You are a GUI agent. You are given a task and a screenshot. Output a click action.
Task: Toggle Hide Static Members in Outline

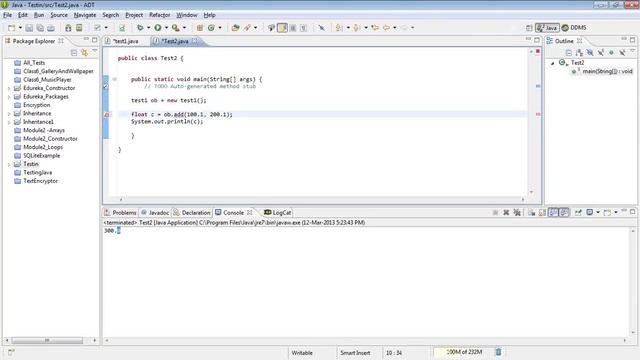(600, 53)
